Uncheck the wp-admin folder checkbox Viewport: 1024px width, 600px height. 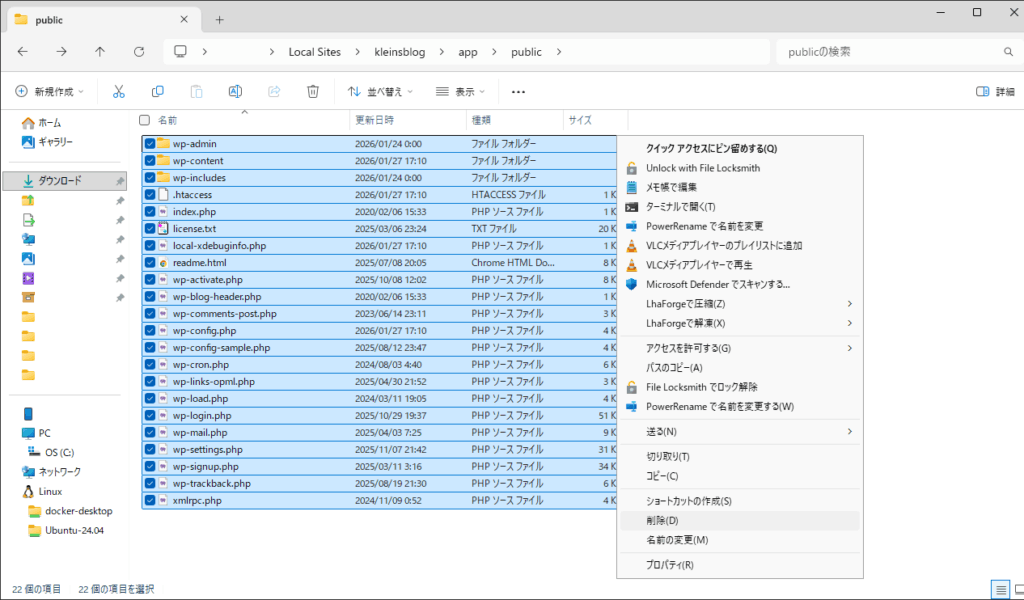pyautogui.click(x=150, y=144)
